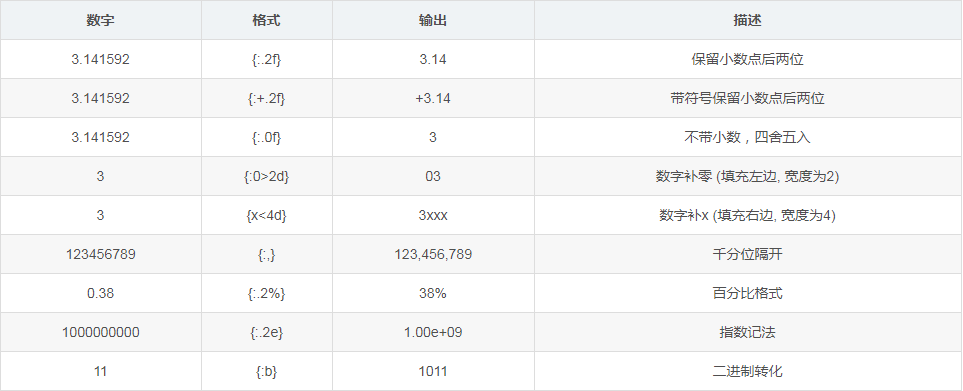Click the 二进制转化 description cell

coord(747,371)
